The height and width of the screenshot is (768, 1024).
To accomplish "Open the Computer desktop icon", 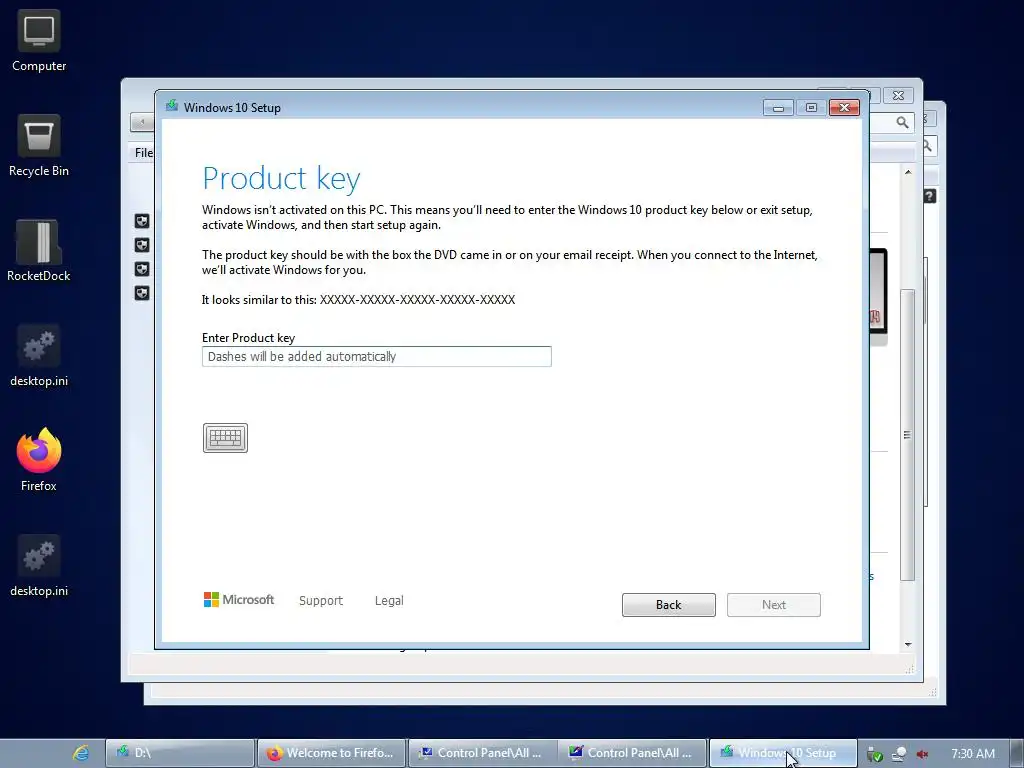I will click(39, 41).
